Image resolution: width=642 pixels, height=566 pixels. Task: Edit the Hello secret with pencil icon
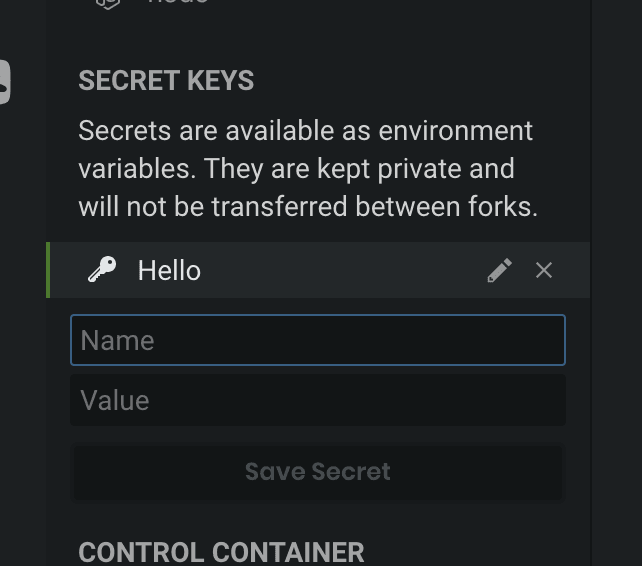[x=499, y=270]
